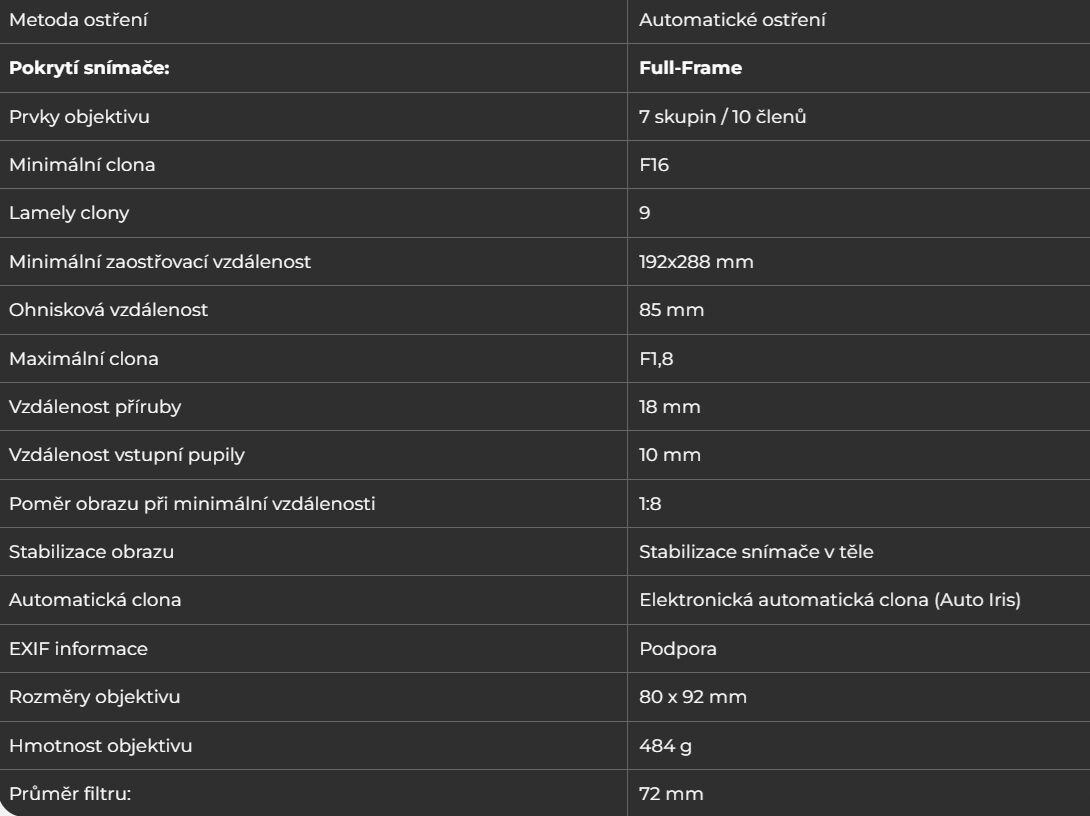Select the 'F1,8' aperture value
This screenshot has height=816, width=1090.
(x=656, y=359)
